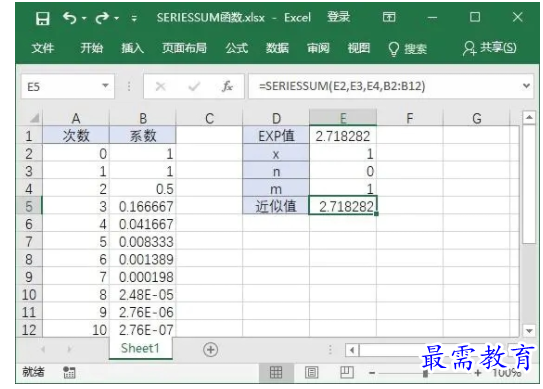This screenshot has width=543, height=389.
Task: Select column A header
Action: pyautogui.click(x=76, y=118)
